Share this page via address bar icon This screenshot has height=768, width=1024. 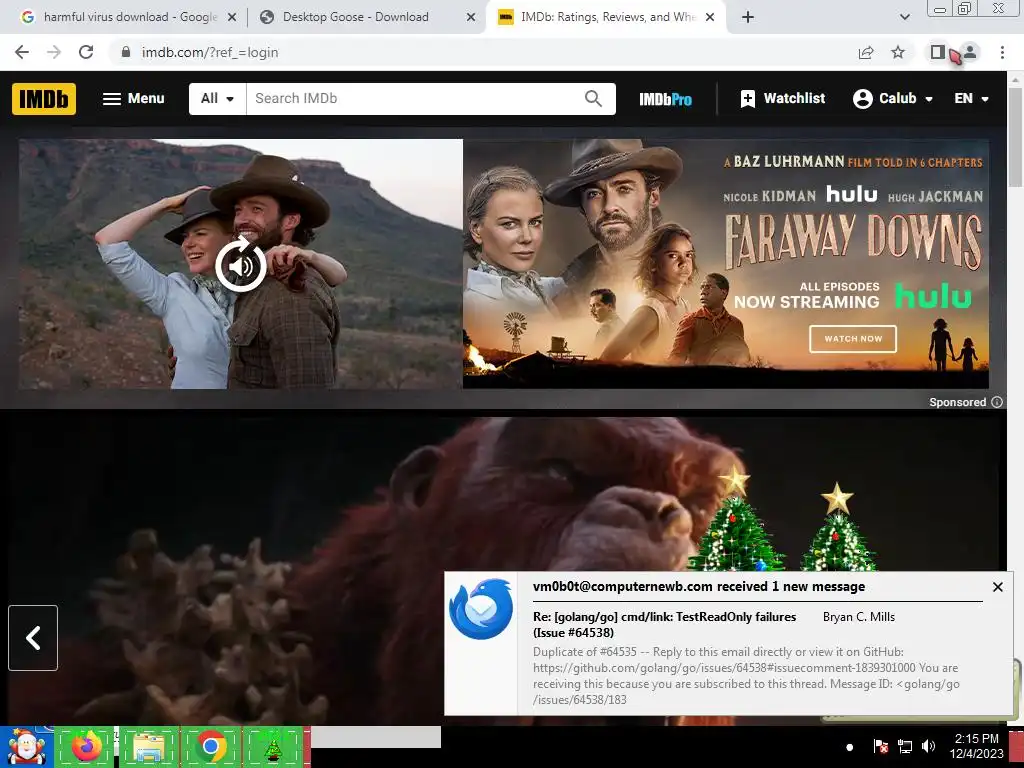(866, 52)
